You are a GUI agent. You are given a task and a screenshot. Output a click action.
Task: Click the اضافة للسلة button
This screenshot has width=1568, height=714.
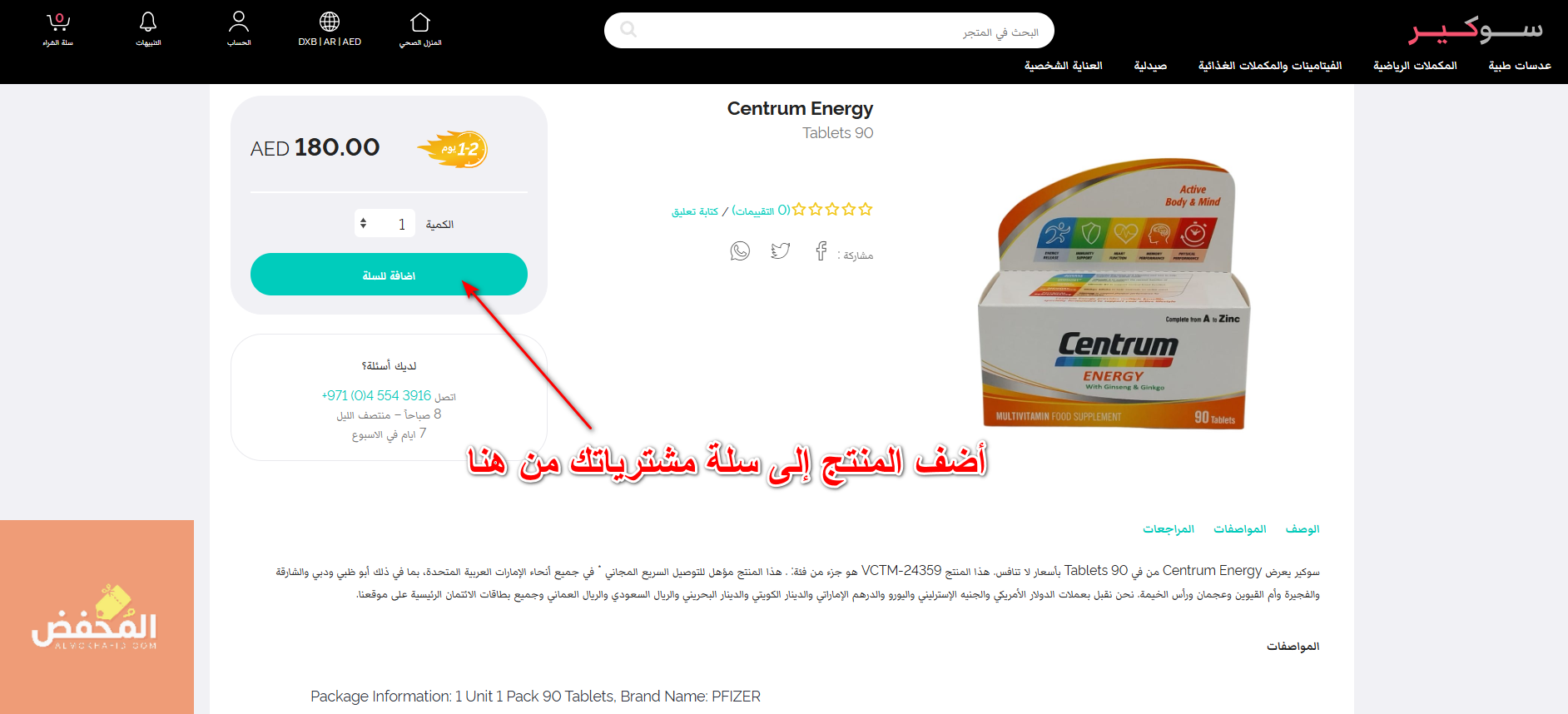389,275
